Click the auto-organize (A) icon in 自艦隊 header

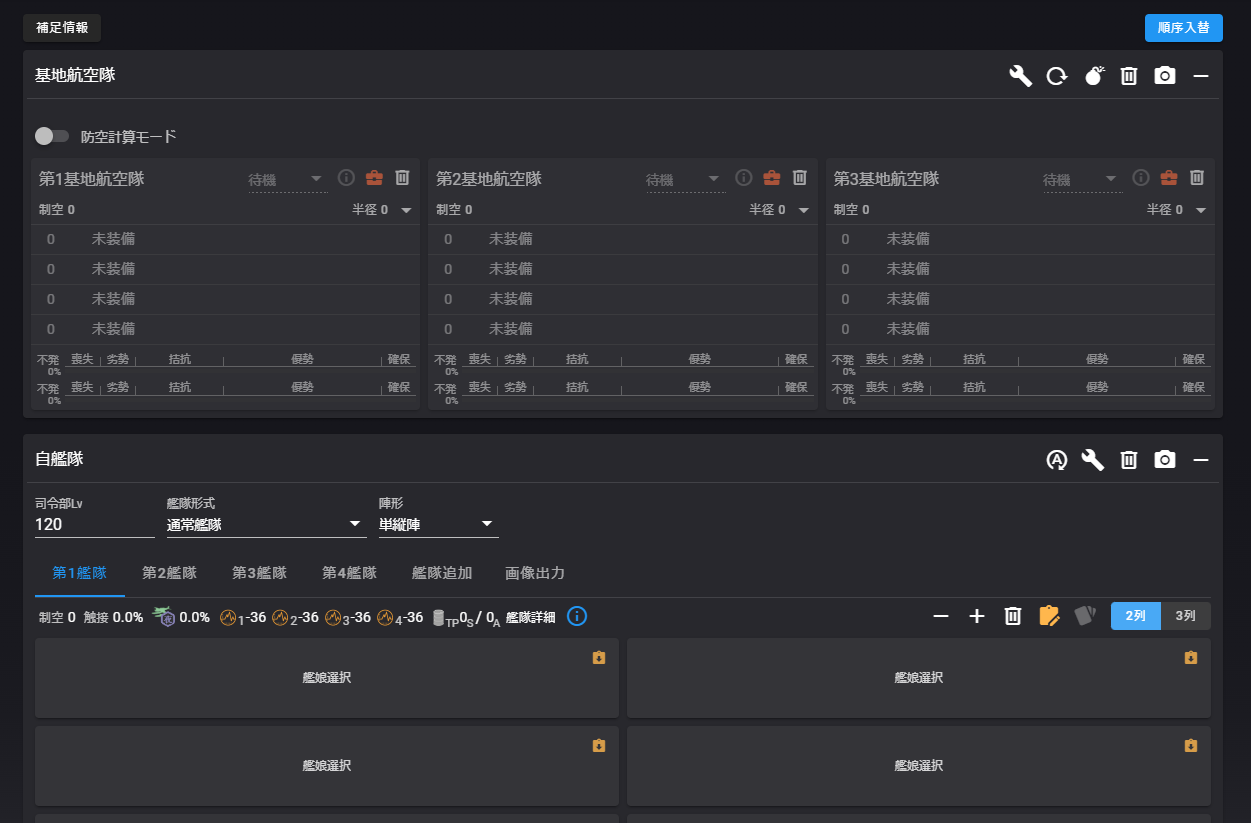(1057, 460)
